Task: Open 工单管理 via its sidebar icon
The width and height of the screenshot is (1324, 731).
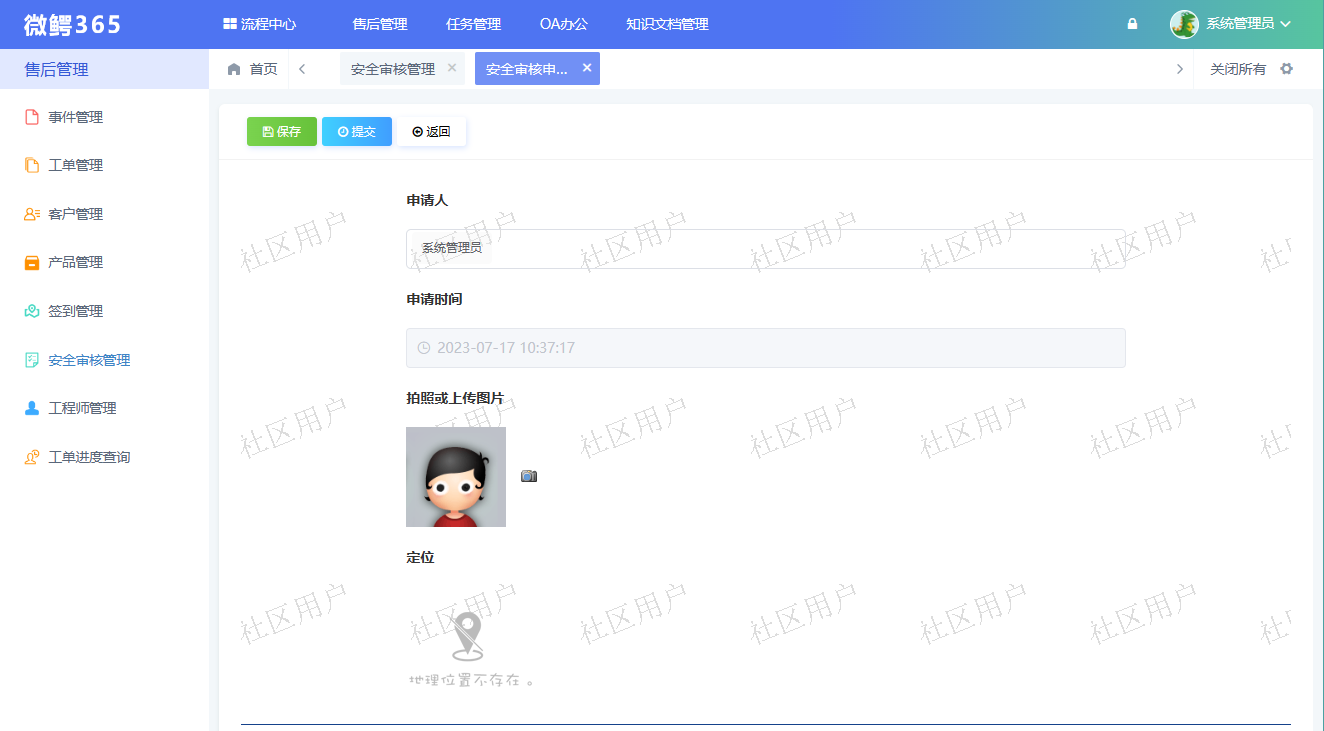Action: coord(31,164)
